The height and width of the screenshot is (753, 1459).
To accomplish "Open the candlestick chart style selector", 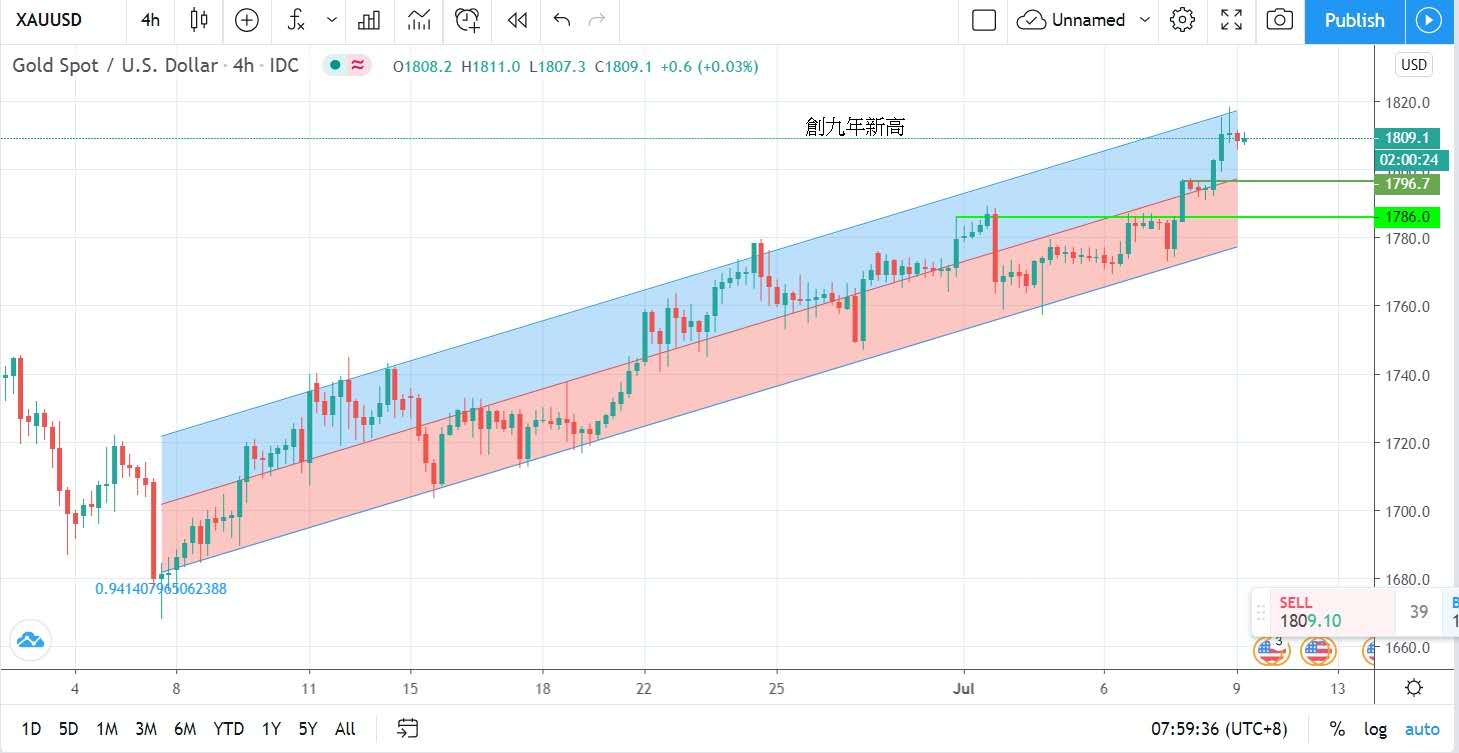I will [x=198, y=20].
